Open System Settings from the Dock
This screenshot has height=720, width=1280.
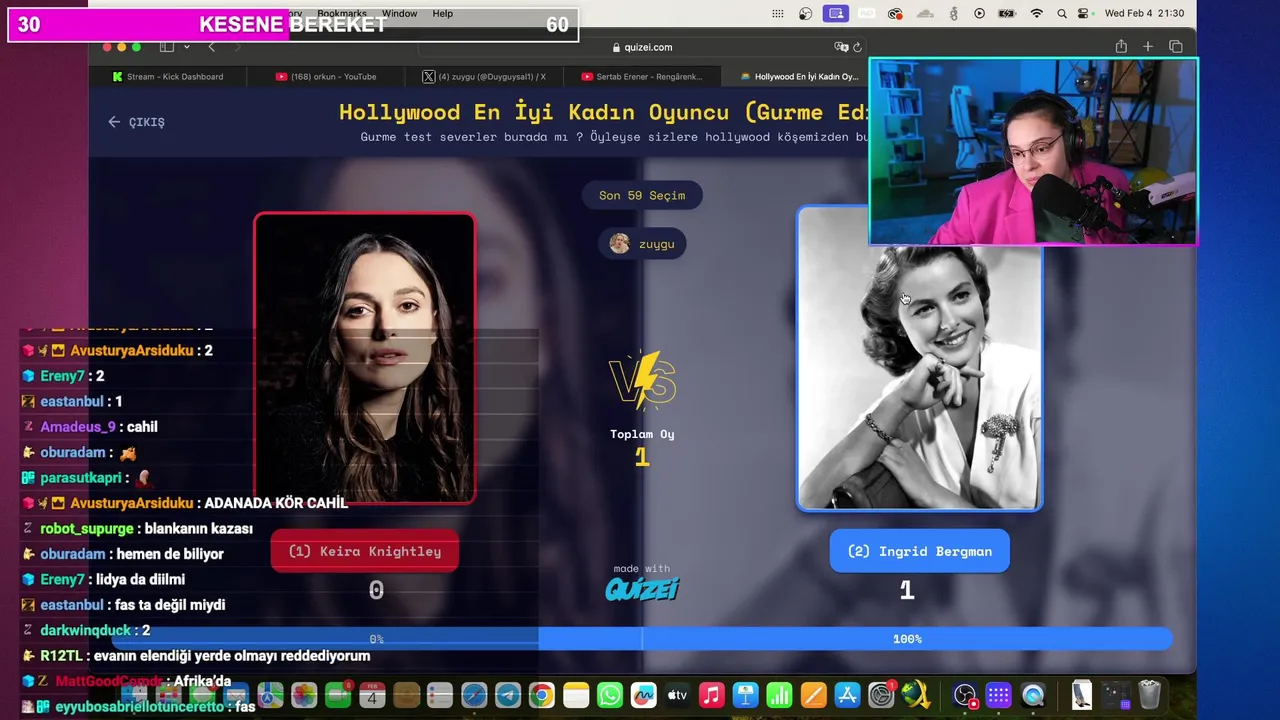click(881, 695)
